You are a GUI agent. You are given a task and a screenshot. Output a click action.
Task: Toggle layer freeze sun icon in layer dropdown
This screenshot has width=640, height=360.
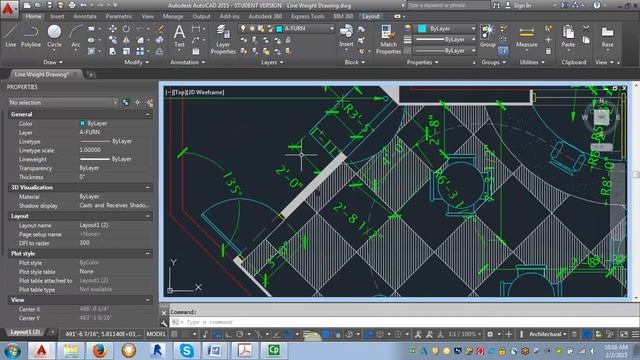coord(252,29)
